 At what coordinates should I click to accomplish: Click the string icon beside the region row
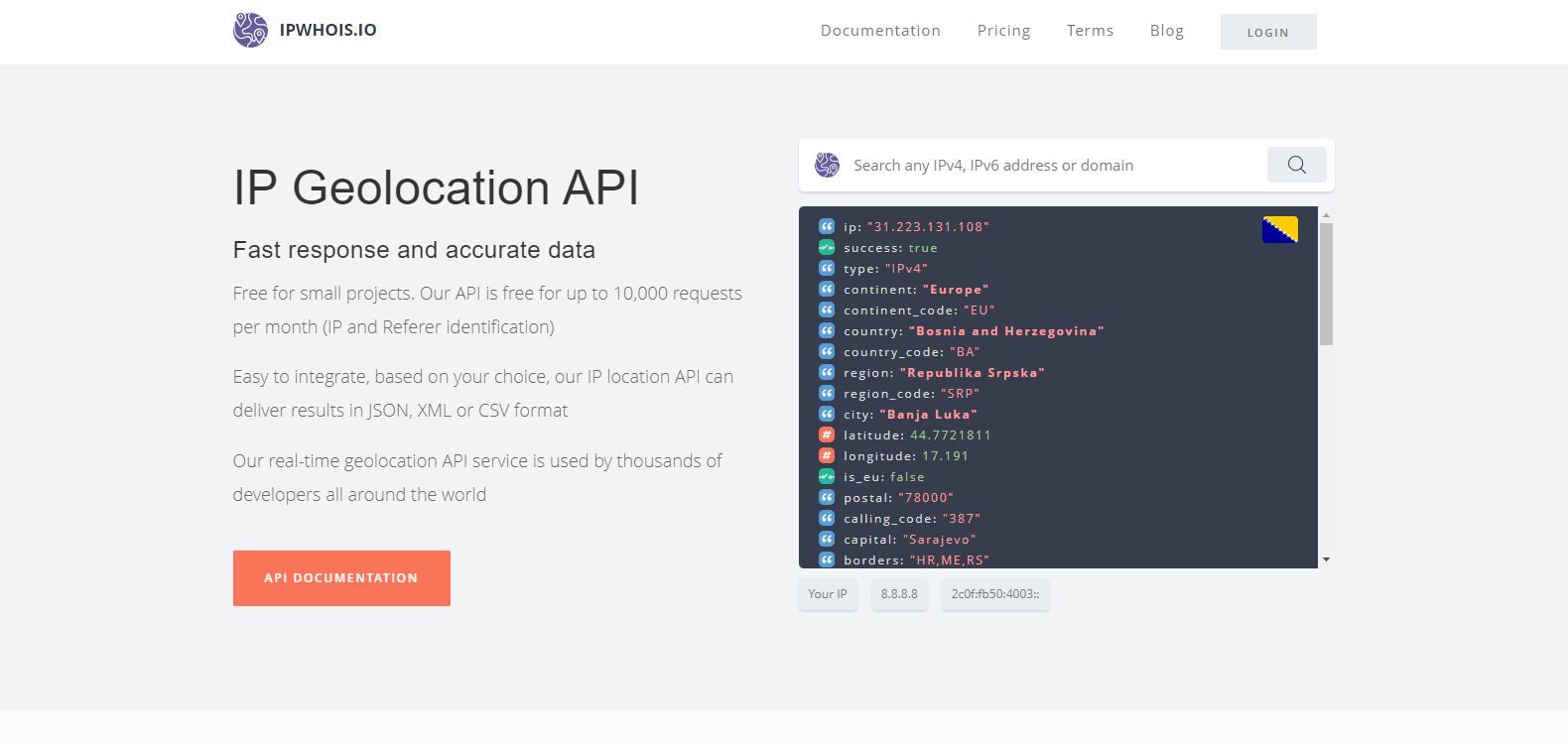(x=827, y=372)
